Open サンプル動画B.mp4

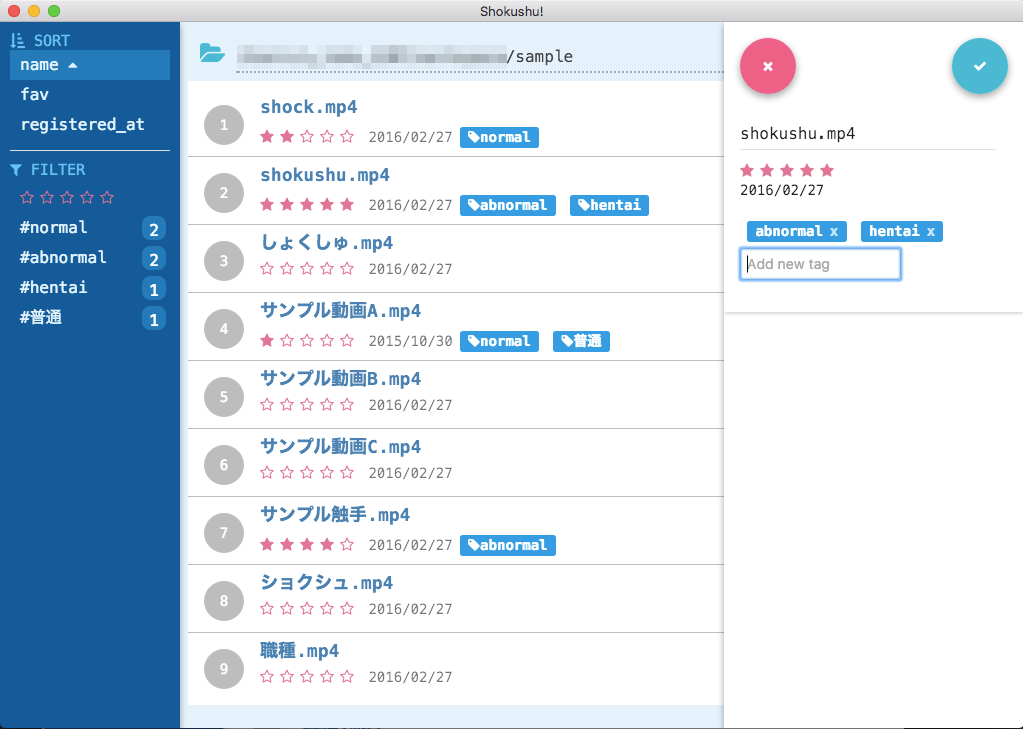point(341,379)
